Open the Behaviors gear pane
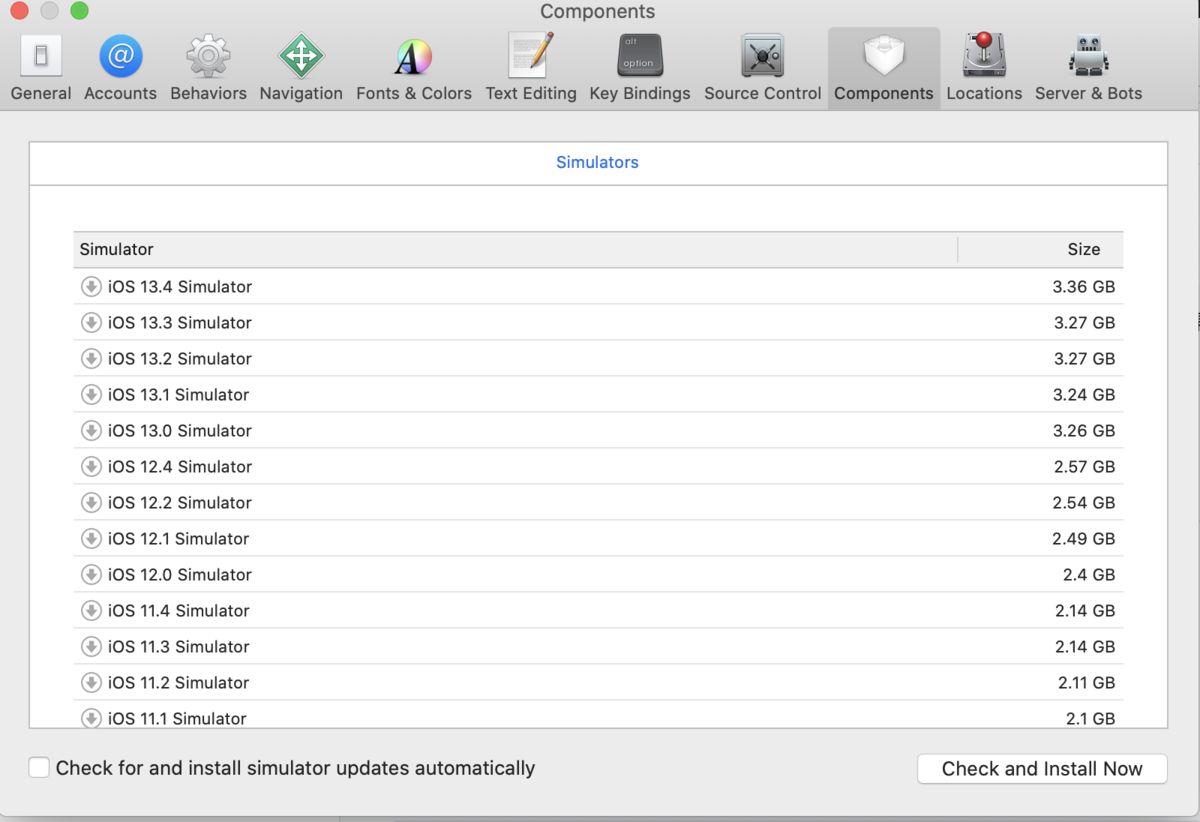 click(208, 67)
